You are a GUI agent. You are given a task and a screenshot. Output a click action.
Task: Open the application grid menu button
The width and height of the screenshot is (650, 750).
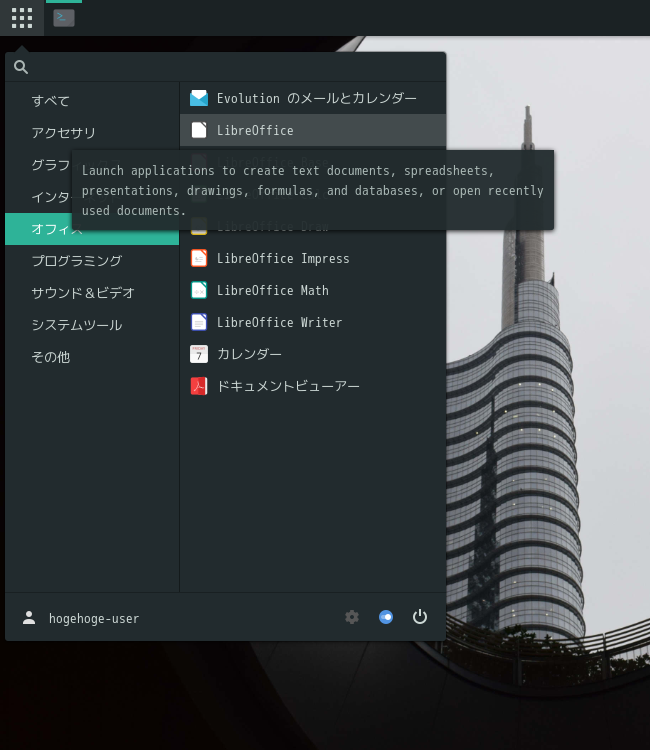click(22, 18)
